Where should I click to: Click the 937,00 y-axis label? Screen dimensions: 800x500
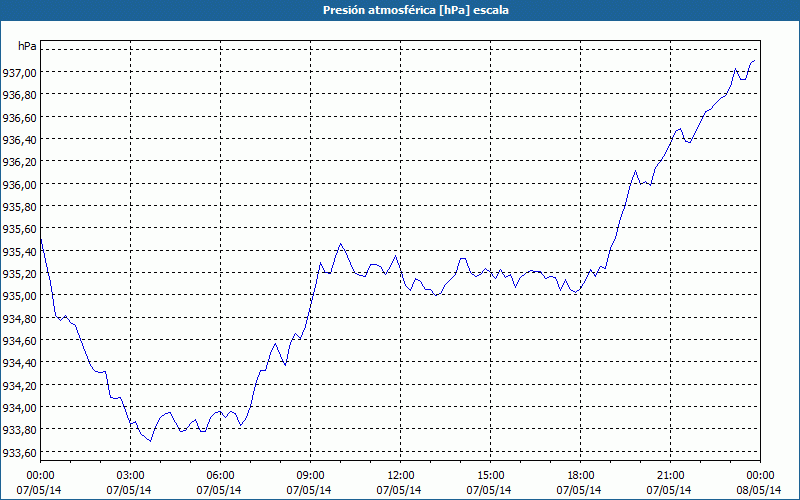tap(19, 73)
